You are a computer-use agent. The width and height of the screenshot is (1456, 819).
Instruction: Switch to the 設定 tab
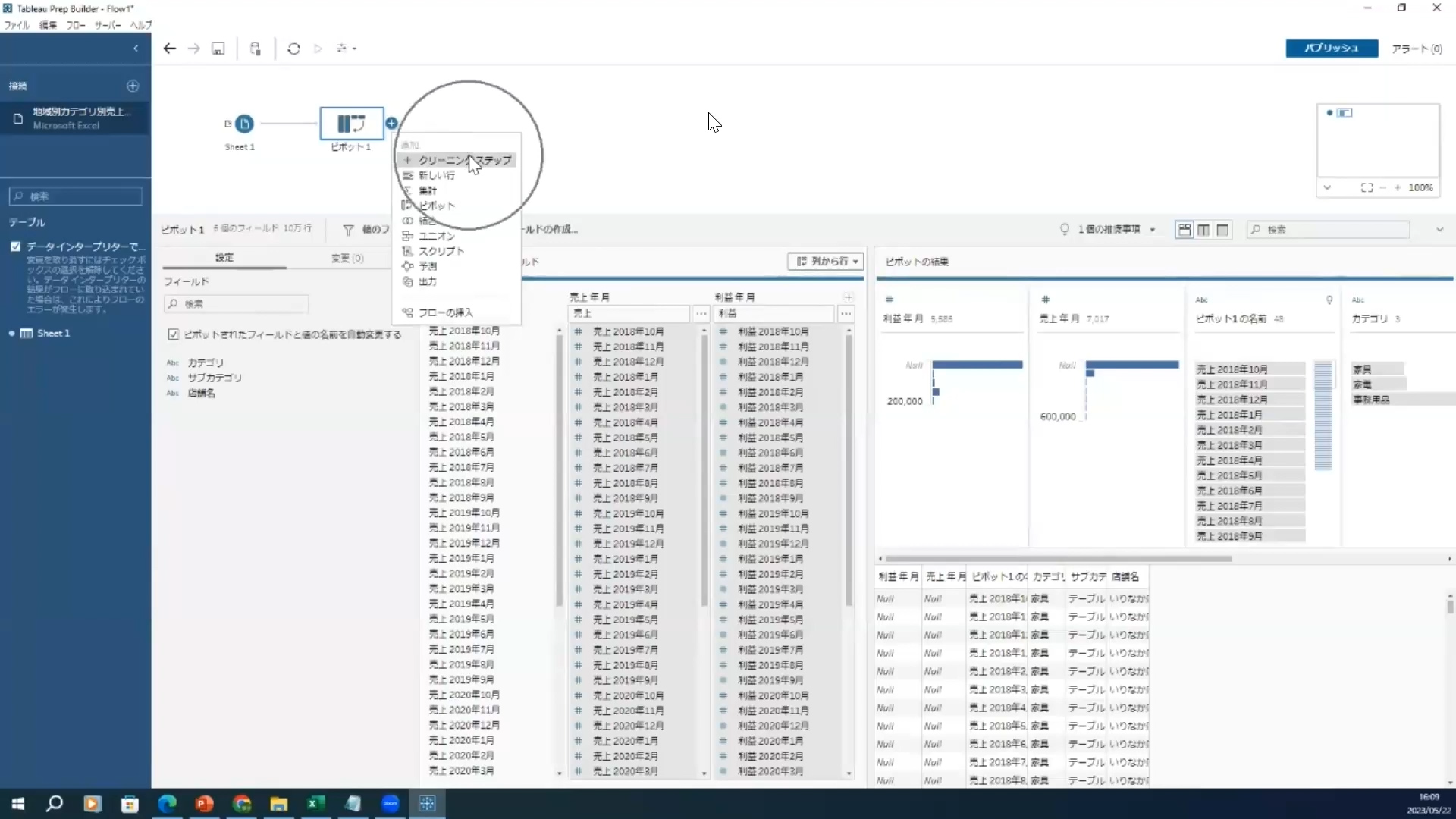pyautogui.click(x=224, y=258)
